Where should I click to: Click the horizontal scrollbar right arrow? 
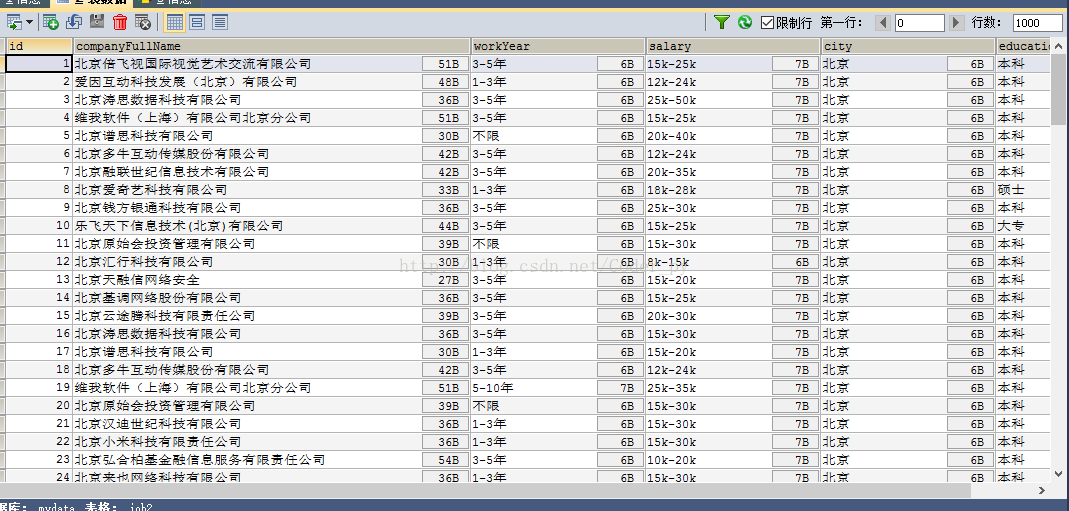point(1042,491)
